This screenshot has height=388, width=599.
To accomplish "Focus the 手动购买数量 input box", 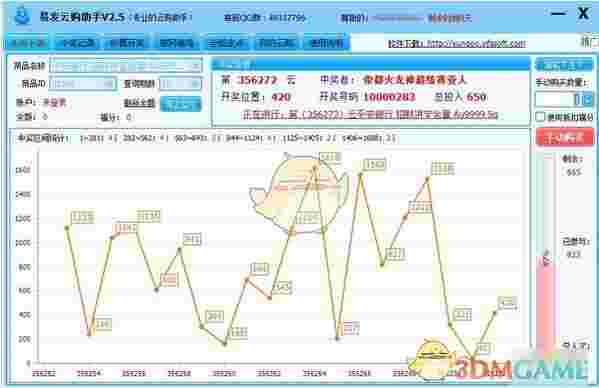I will point(555,100).
